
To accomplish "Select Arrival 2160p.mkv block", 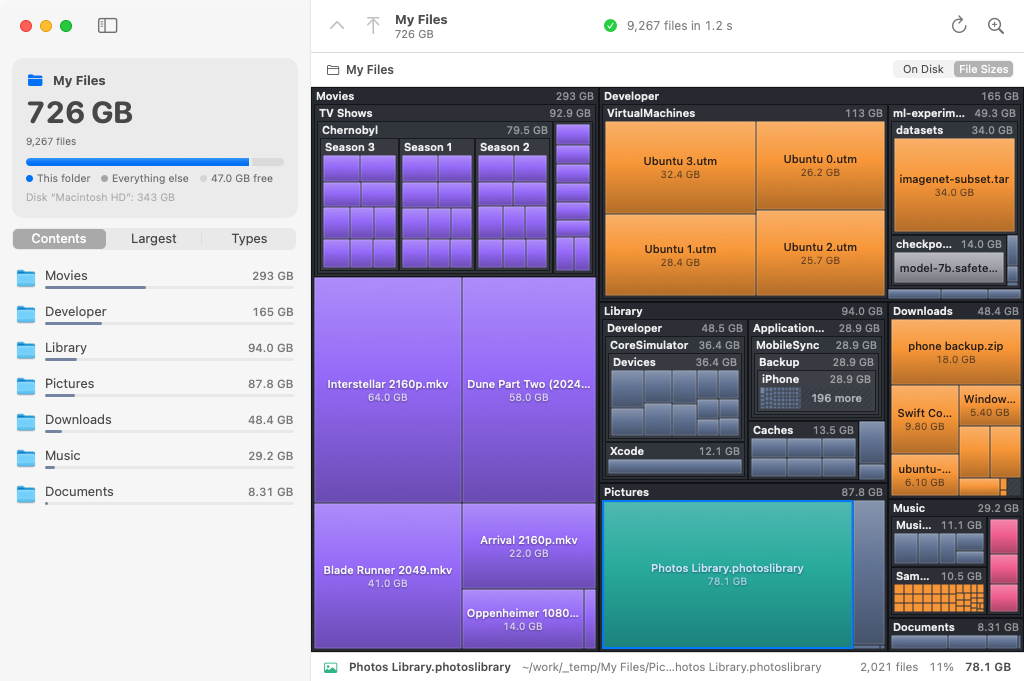I will click(529, 546).
